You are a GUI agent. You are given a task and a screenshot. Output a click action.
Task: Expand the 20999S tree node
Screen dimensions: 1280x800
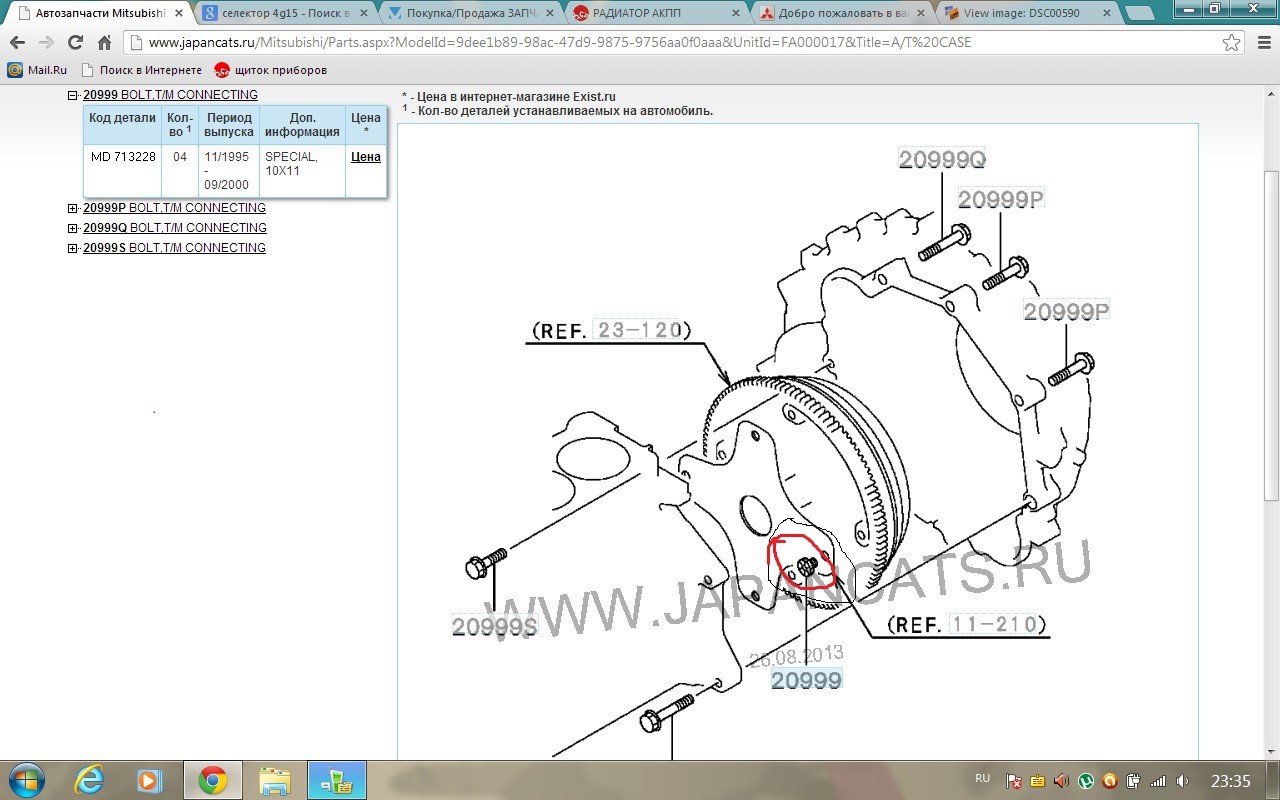72,248
